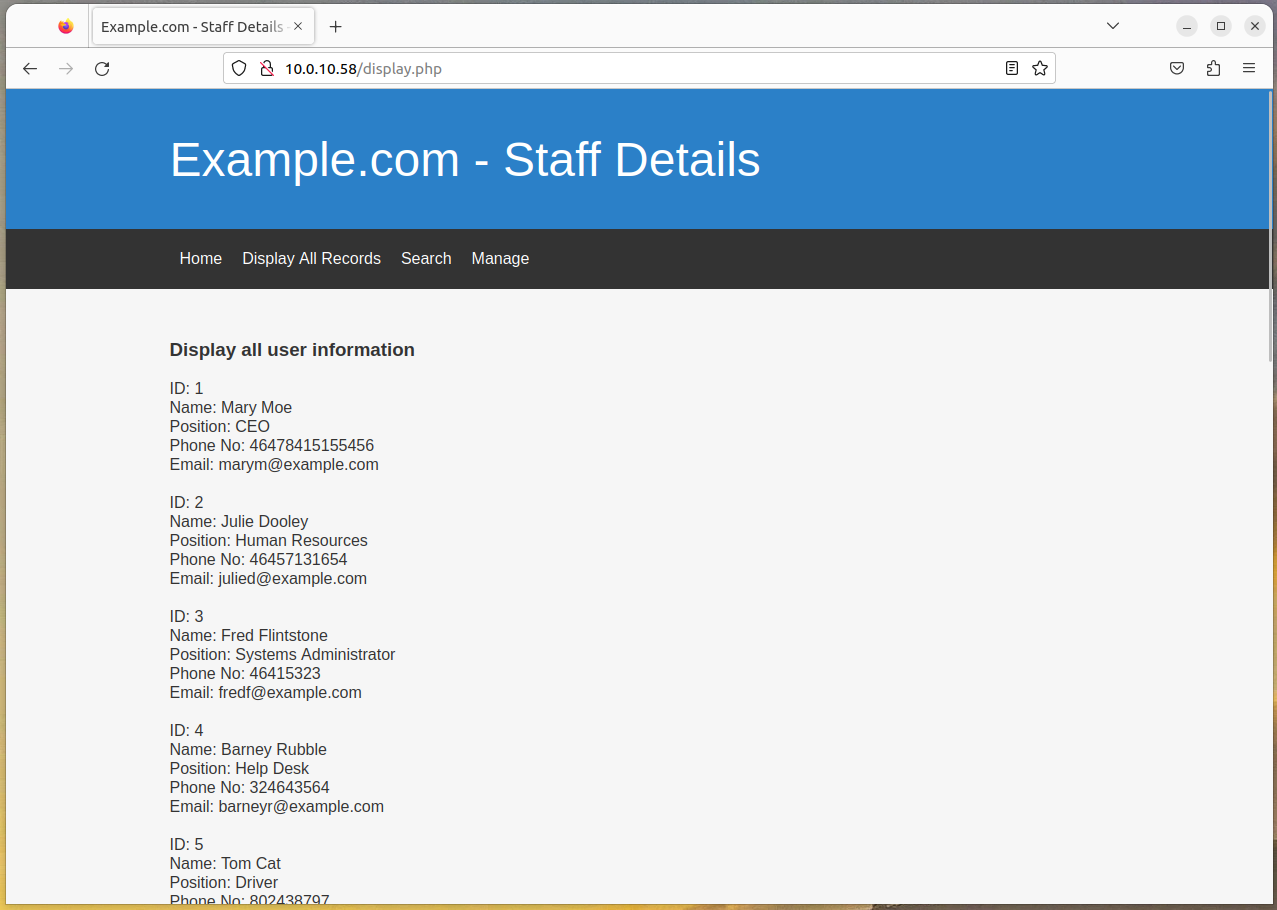Reload the current page

[x=102, y=69]
